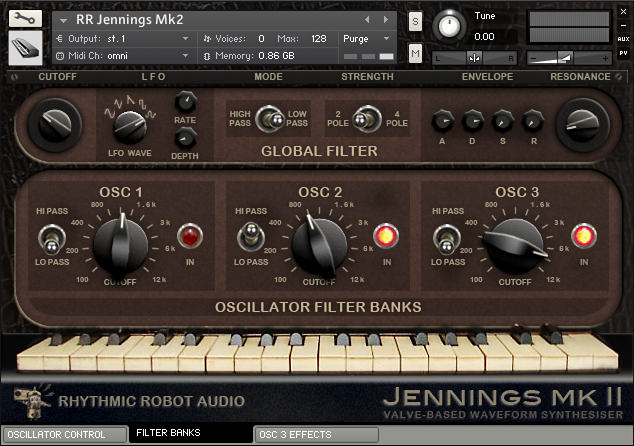Screen dimensions: 634x446
Task: Click the LFO Wave selector knob
Action: point(129,127)
